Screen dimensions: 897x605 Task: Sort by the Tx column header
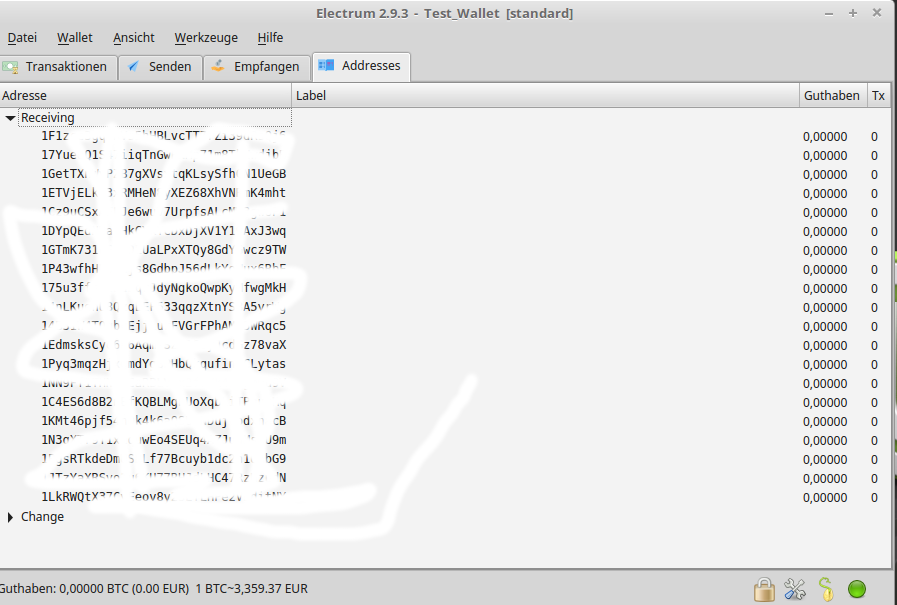pos(878,95)
